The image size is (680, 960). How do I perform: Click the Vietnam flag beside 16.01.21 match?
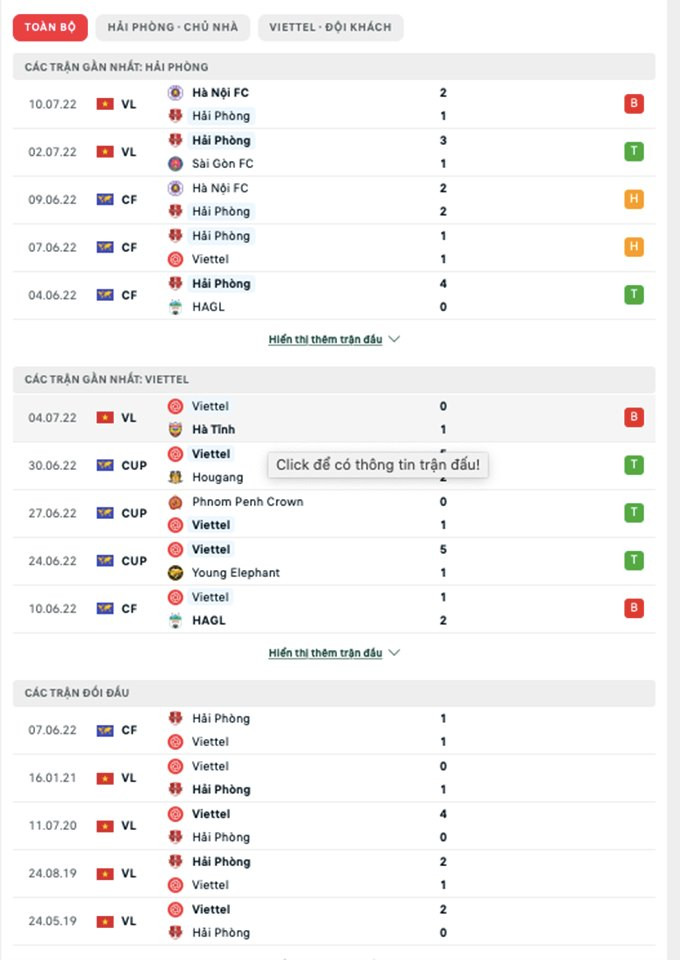[105, 778]
